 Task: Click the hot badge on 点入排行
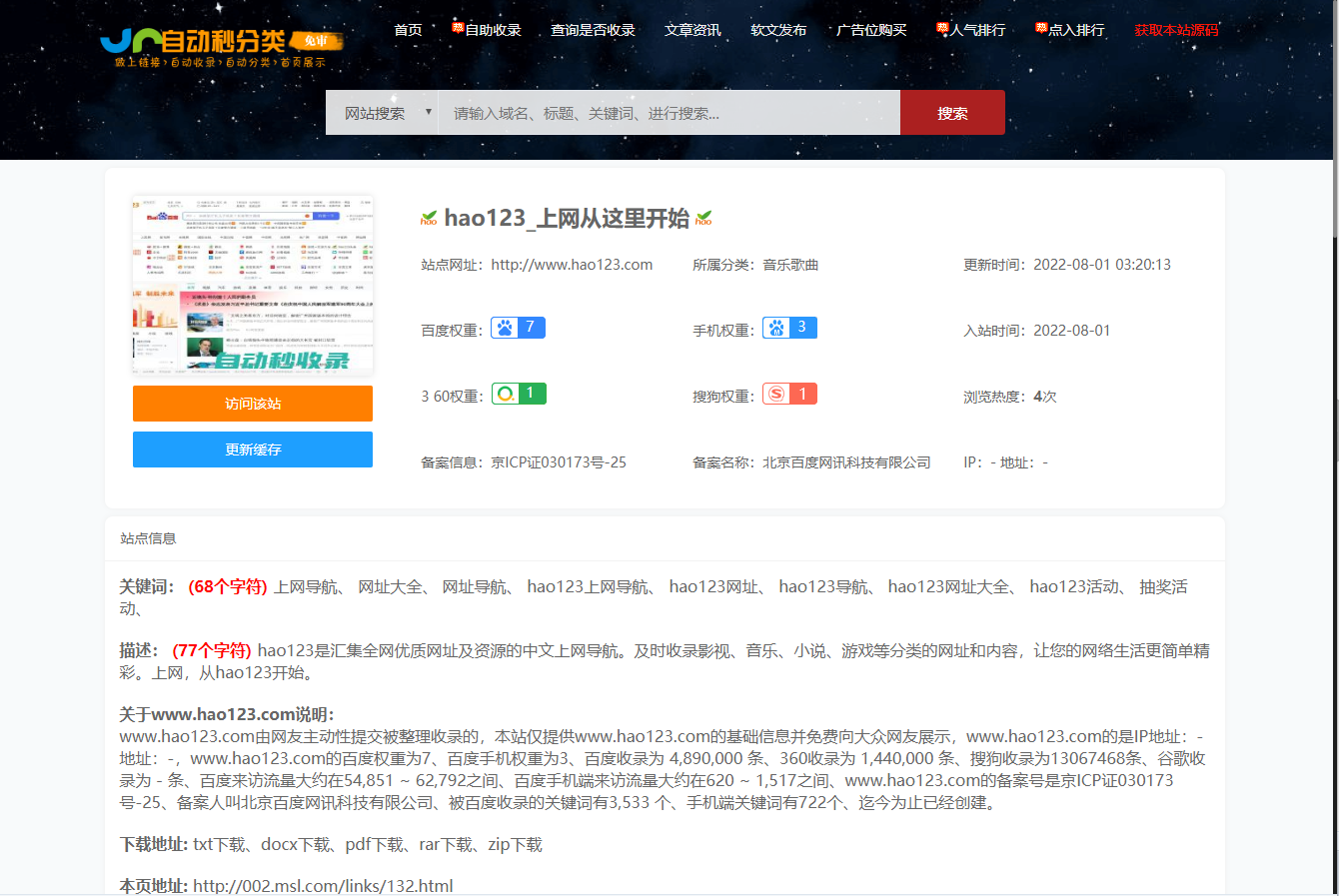click(x=1041, y=27)
